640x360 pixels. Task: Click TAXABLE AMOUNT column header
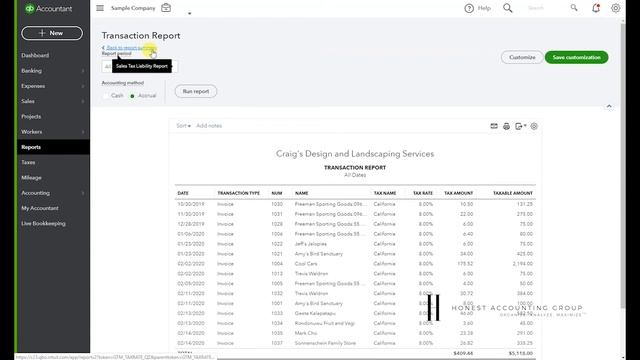(513, 193)
